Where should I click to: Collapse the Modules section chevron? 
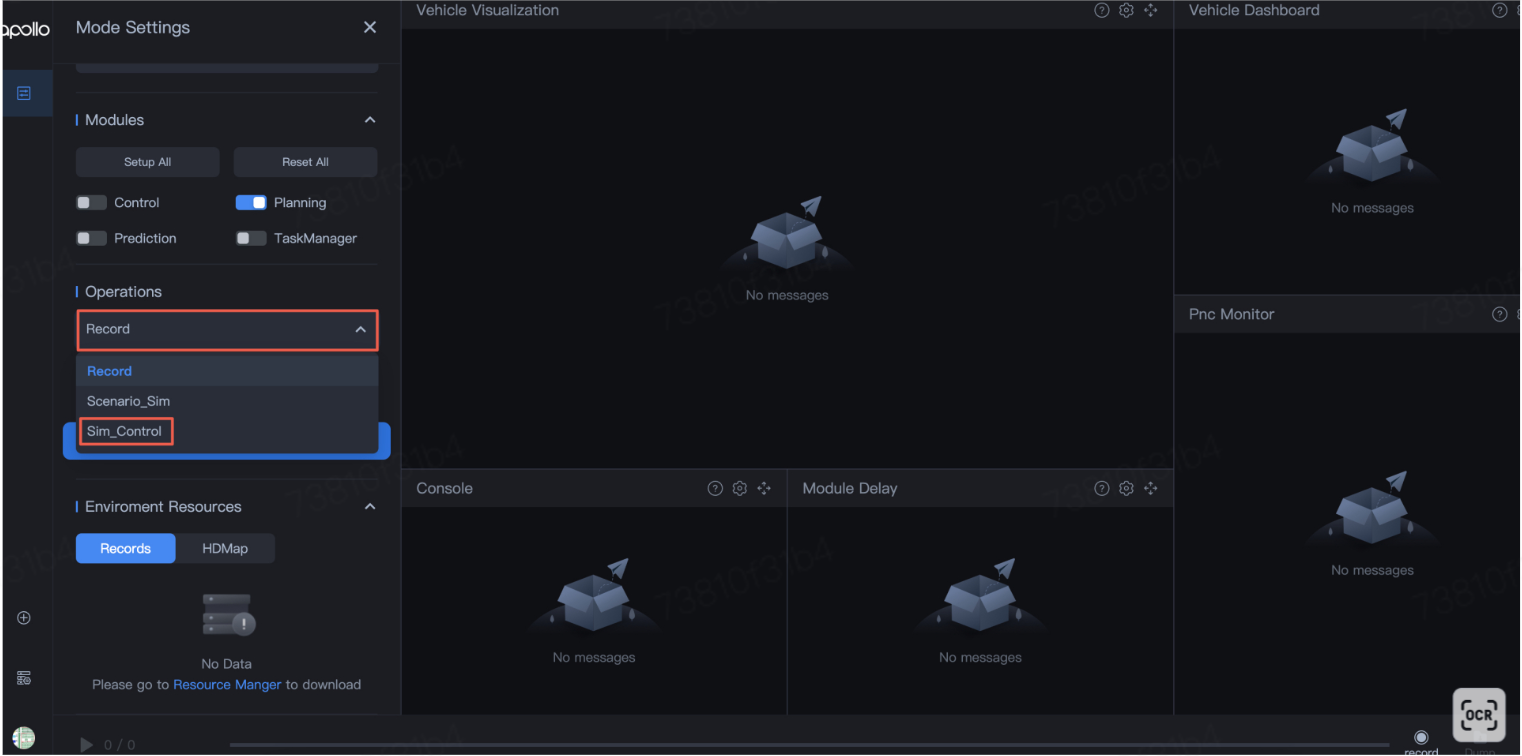370,120
